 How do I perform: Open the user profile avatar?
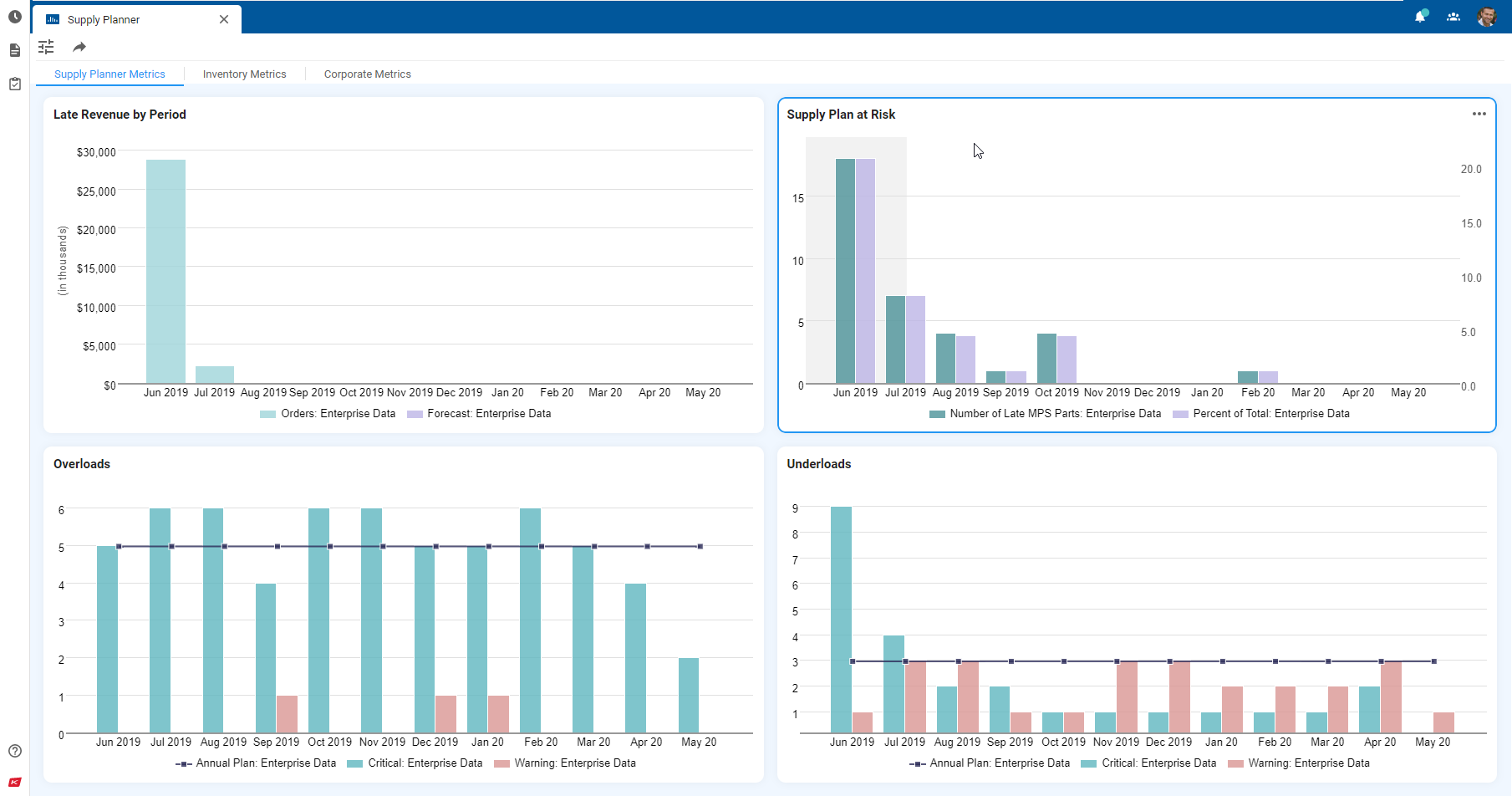pyautogui.click(x=1486, y=17)
